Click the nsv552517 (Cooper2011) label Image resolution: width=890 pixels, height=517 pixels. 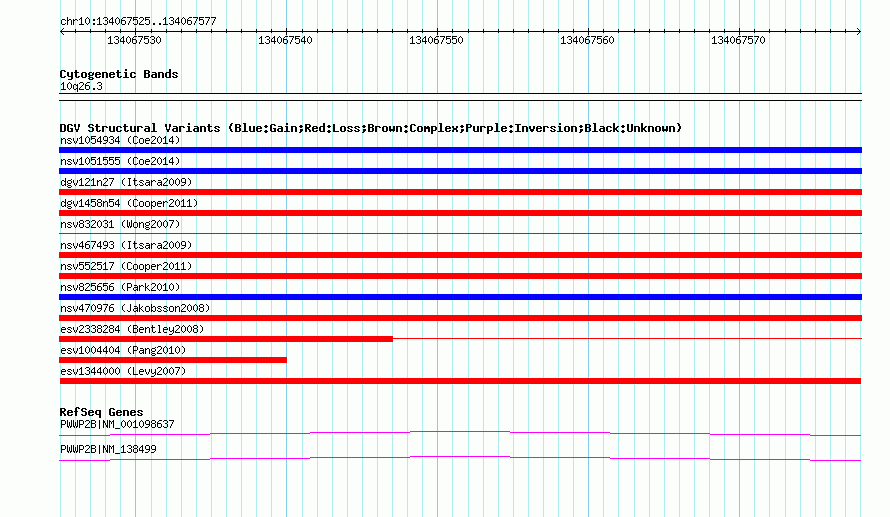click(x=126, y=266)
